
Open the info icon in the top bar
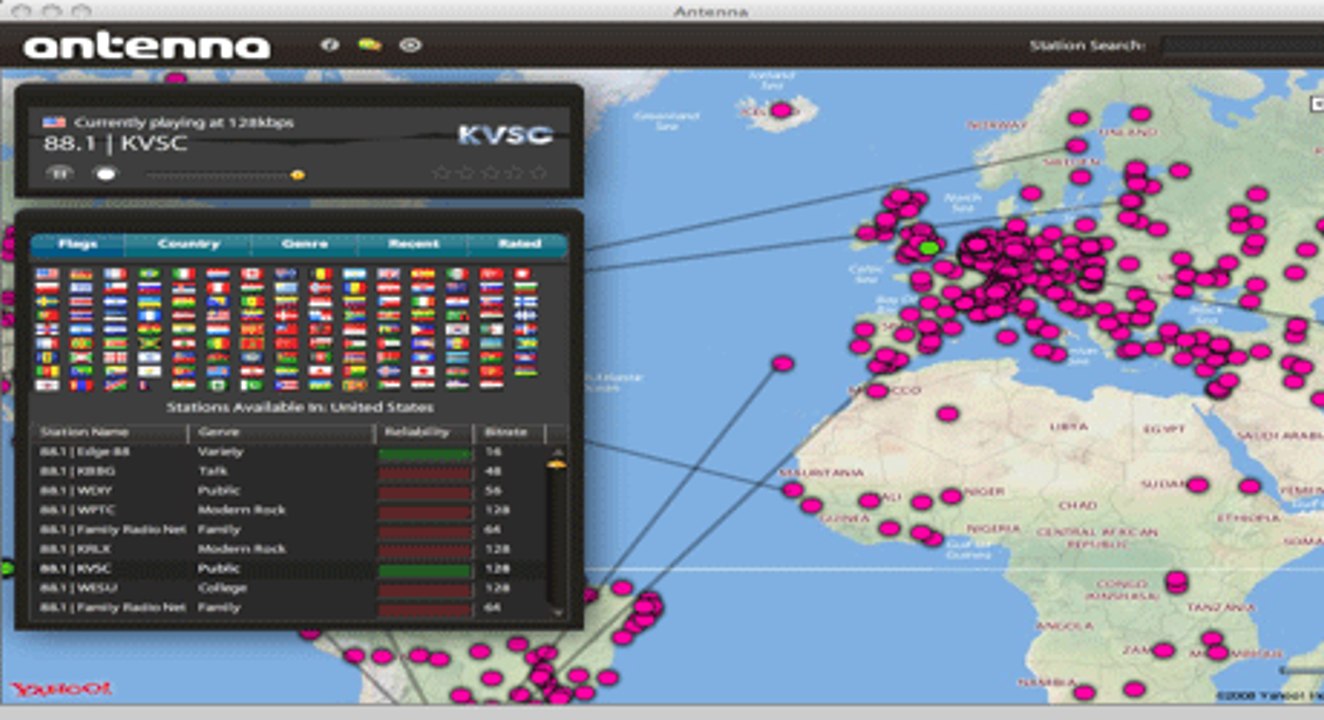(x=329, y=45)
